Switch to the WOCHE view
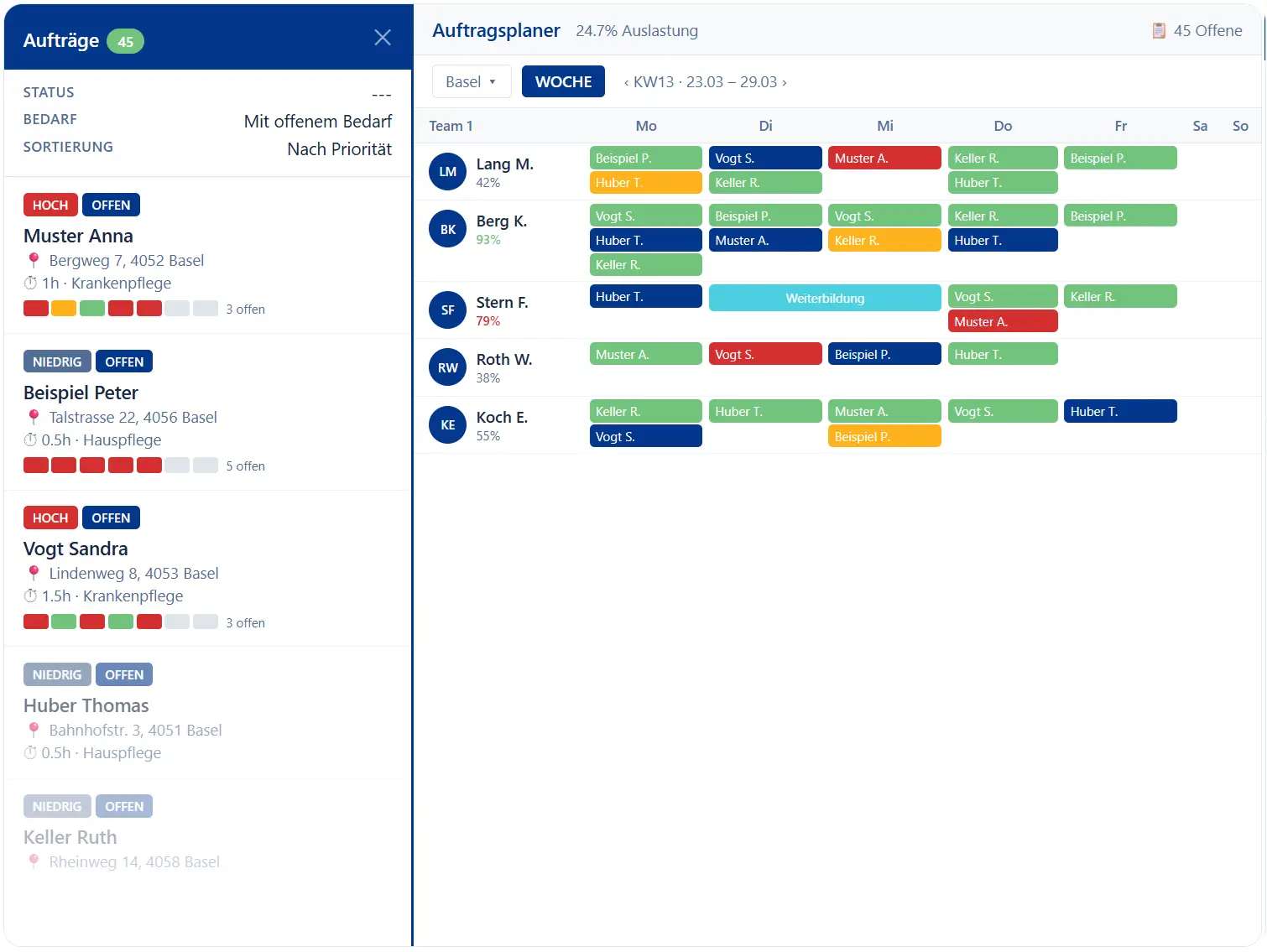This screenshot has height=952, width=1267. pyautogui.click(x=563, y=82)
